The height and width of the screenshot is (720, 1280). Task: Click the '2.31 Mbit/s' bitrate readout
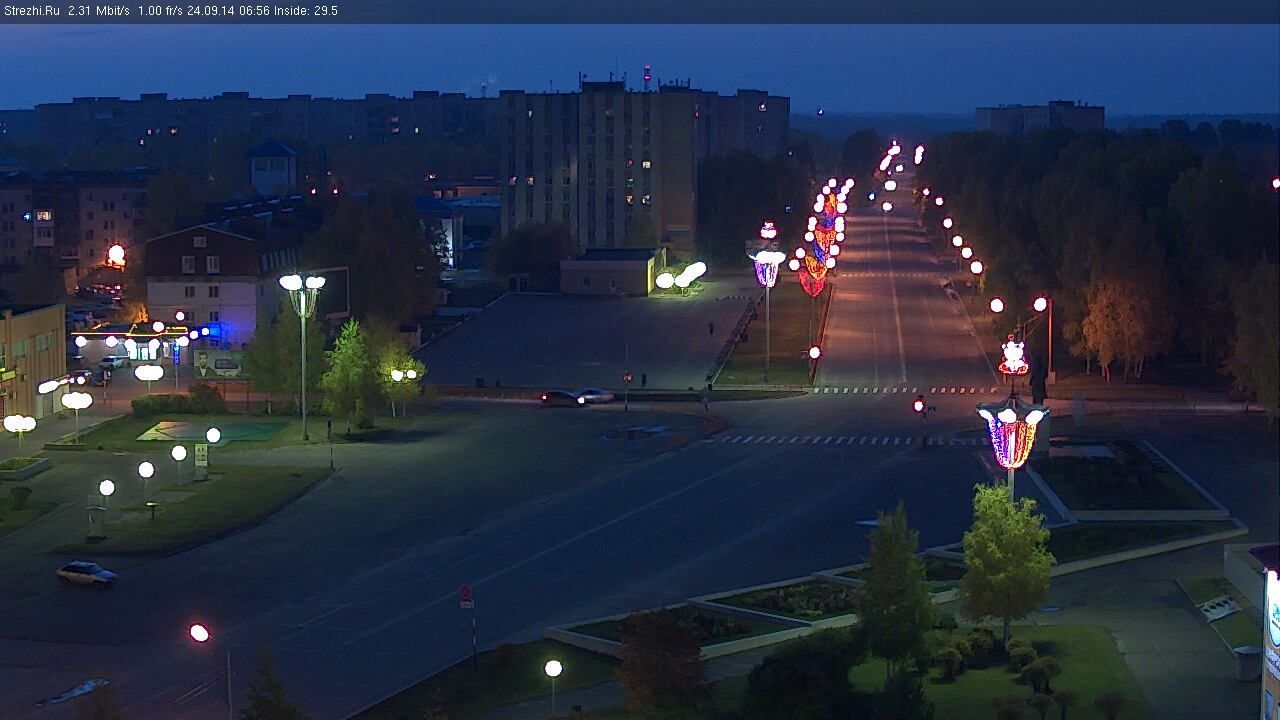(99, 11)
